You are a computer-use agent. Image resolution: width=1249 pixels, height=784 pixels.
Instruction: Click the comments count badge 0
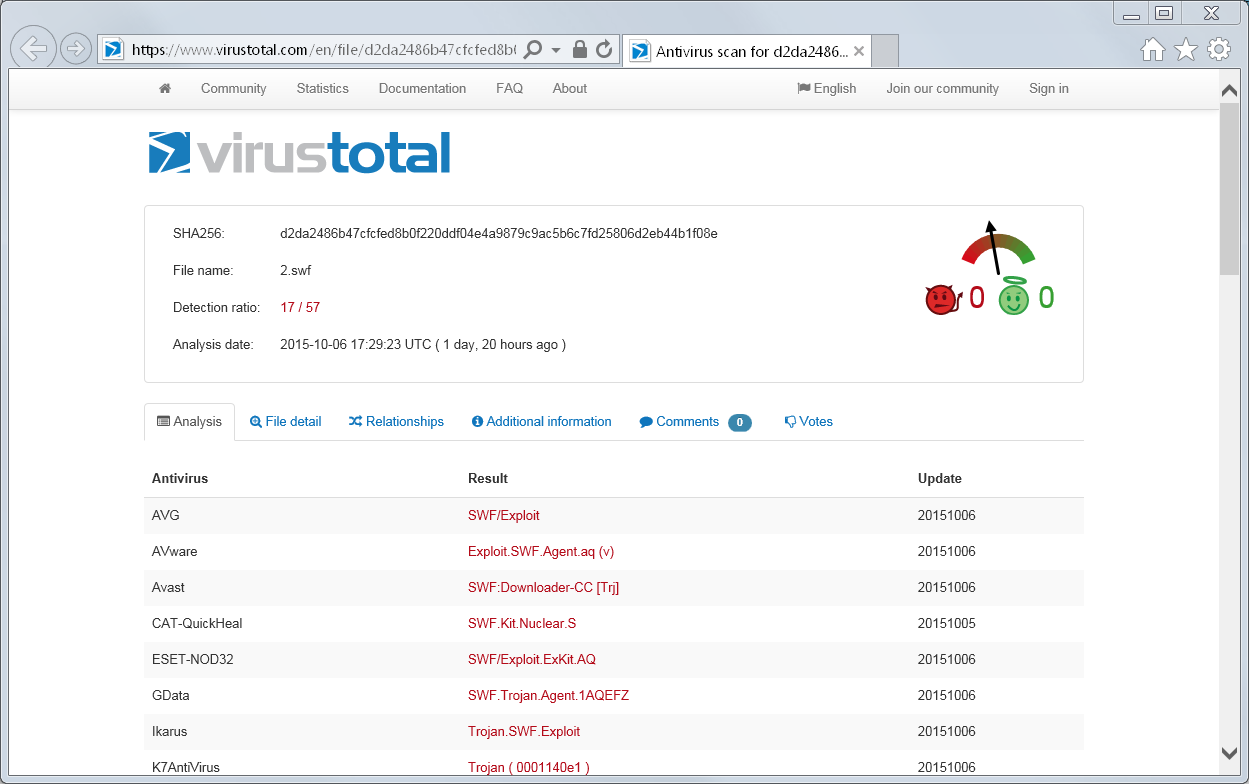(x=740, y=422)
